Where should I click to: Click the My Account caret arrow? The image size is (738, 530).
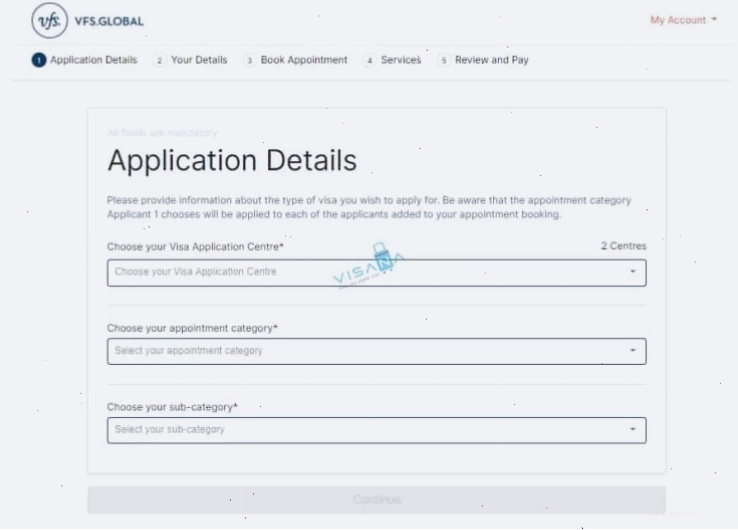coord(714,19)
